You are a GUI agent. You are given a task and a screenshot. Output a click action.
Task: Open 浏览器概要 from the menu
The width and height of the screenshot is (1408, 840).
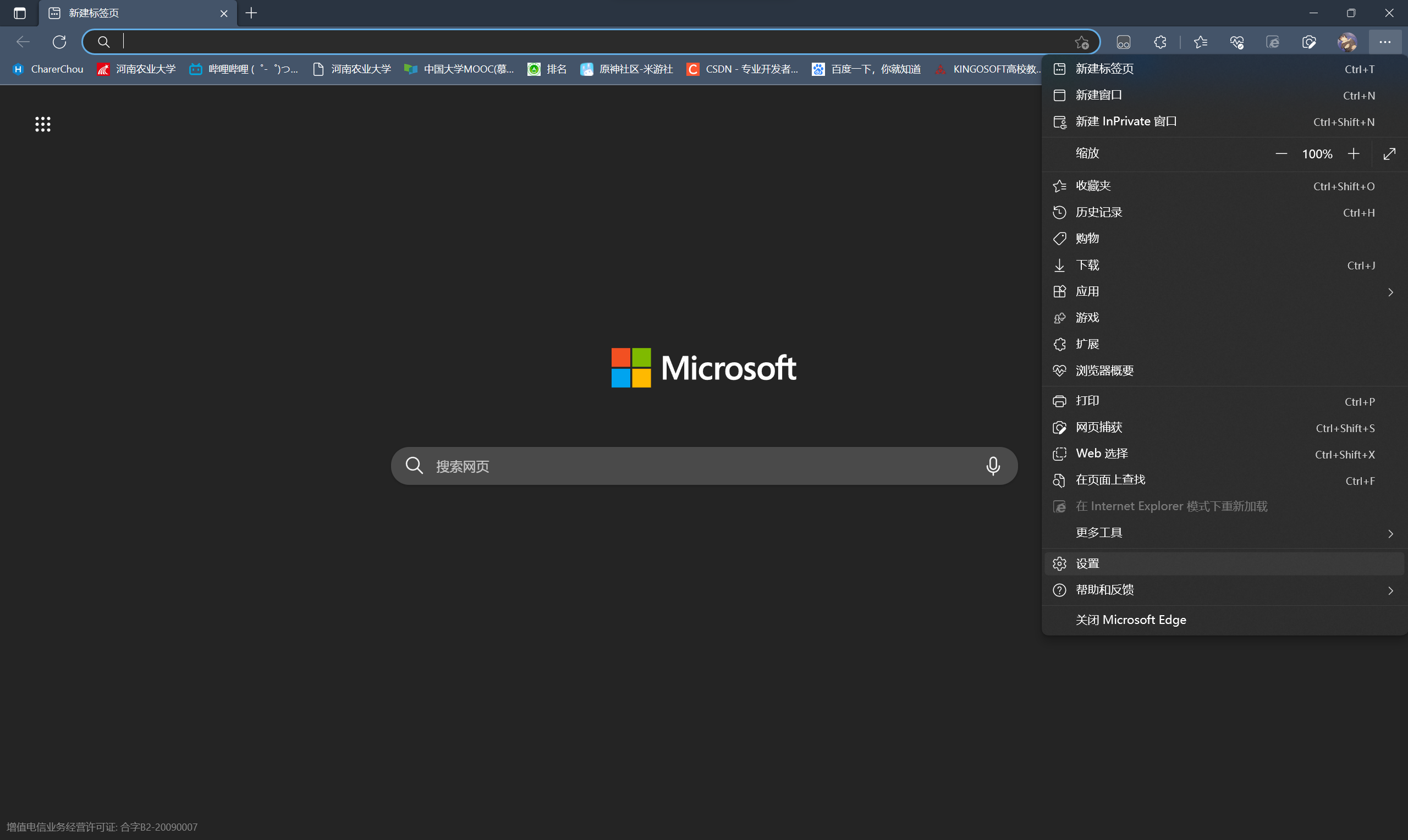tap(1224, 371)
